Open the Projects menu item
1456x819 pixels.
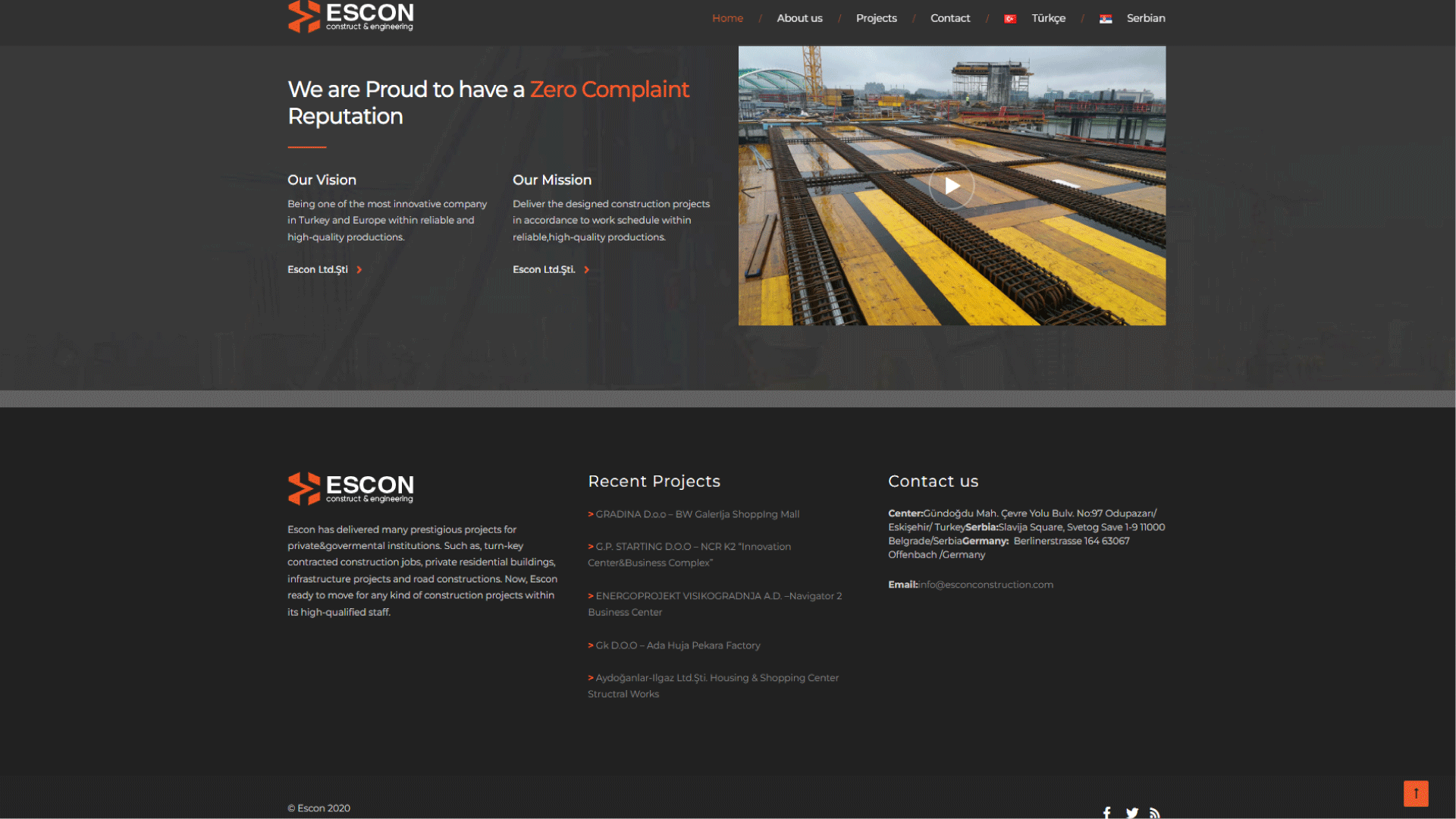point(876,18)
